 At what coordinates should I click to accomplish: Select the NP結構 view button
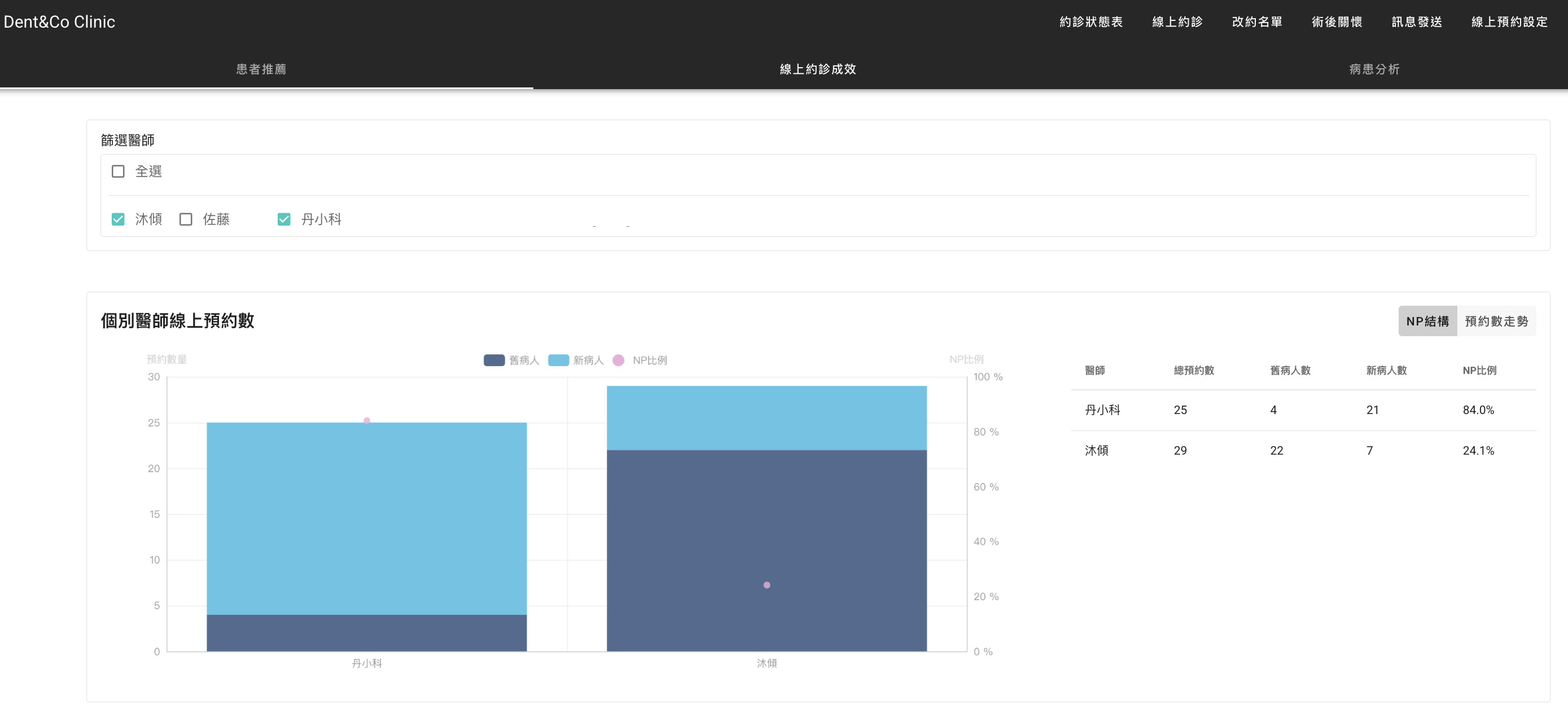pyautogui.click(x=1427, y=321)
